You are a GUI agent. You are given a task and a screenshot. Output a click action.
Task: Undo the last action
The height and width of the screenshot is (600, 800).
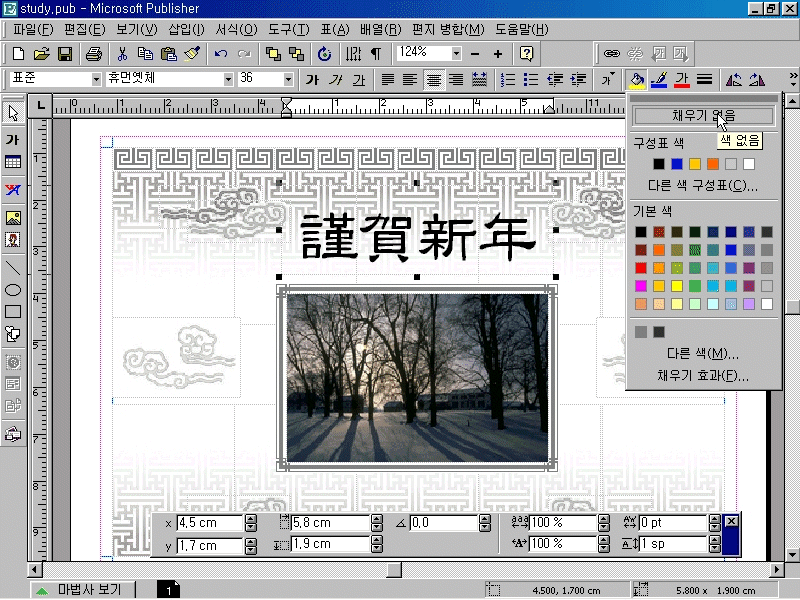click(220, 54)
